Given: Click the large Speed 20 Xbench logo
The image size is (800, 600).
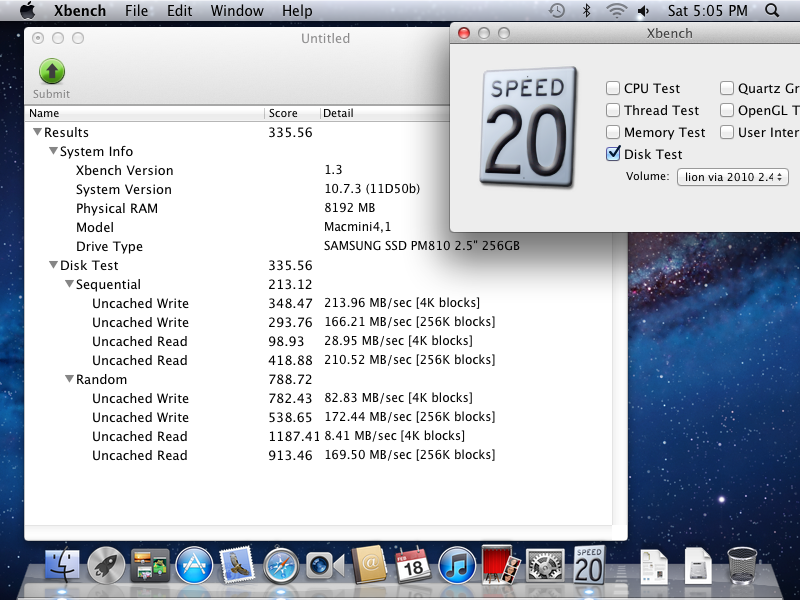Looking at the screenshot, I should click(529, 127).
